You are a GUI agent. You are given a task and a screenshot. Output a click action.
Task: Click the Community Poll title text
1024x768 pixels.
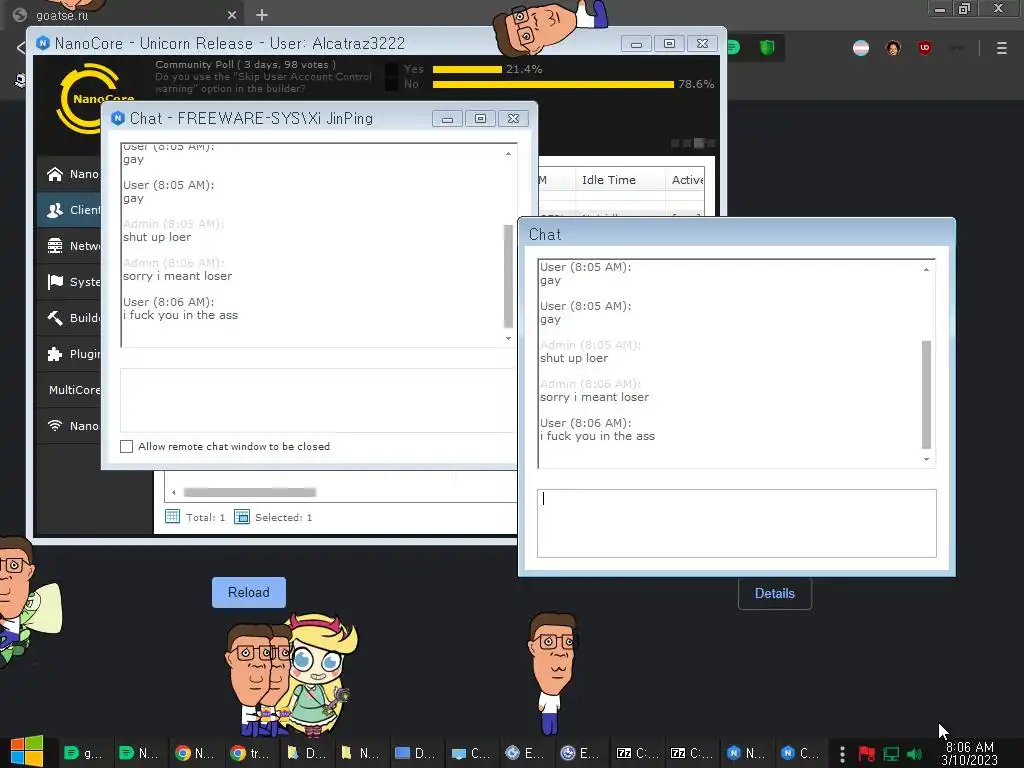tap(246, 64)
